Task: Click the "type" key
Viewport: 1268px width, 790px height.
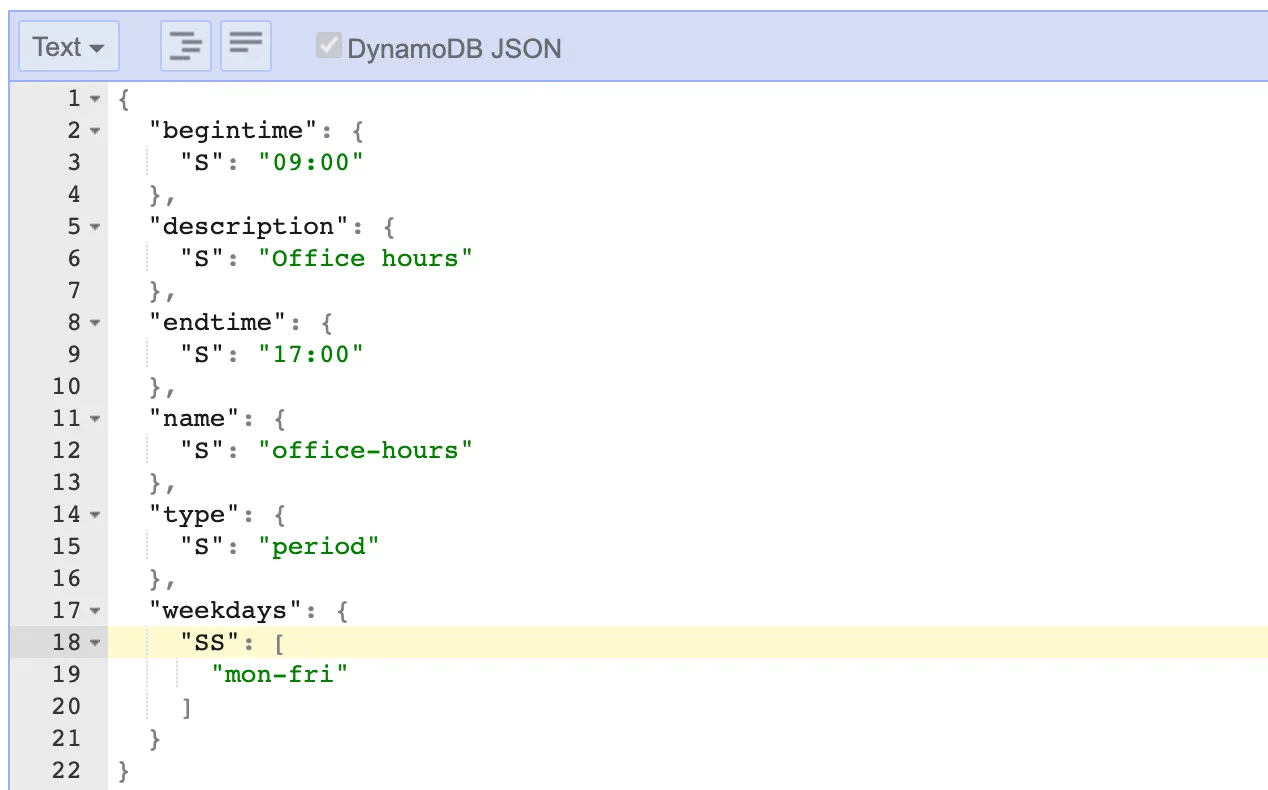Action: pyautogui.click(x=195, y=514)
